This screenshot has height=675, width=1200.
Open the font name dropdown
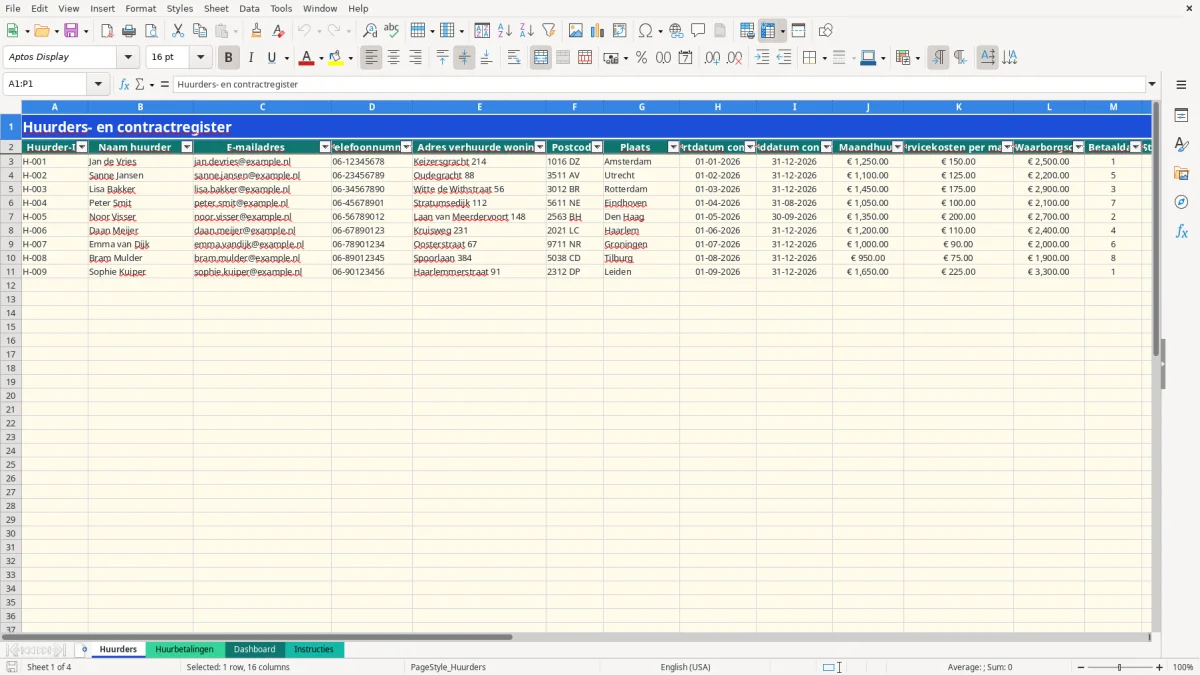pos(128,58)
